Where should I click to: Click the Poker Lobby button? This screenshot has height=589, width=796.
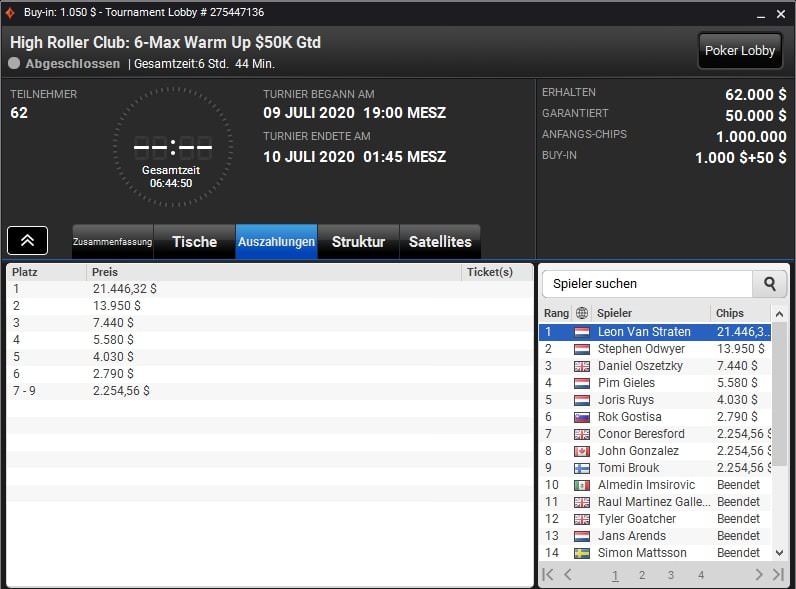(x=740, y=51)
